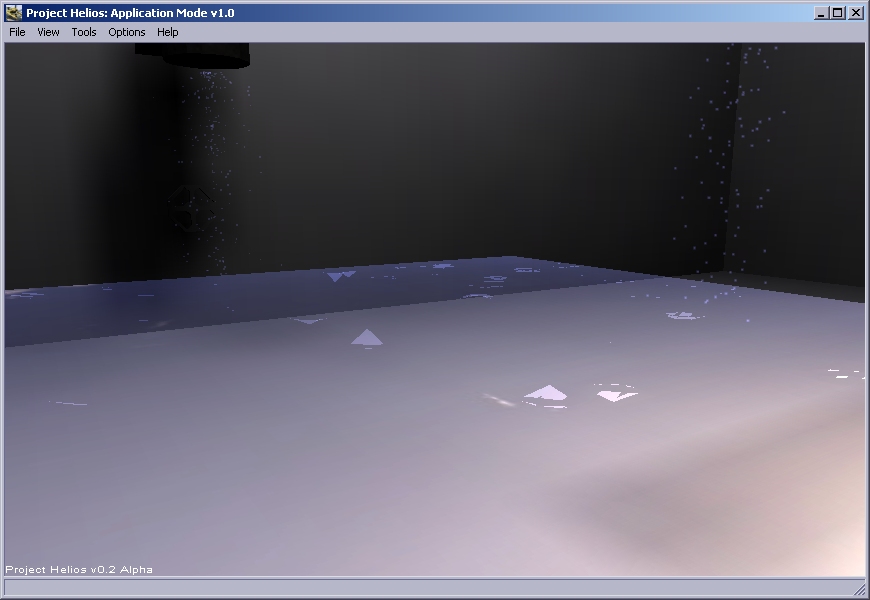The image size is (870, 600).
Task: Select the bright white upward triangle
Action: click(546, 393)
